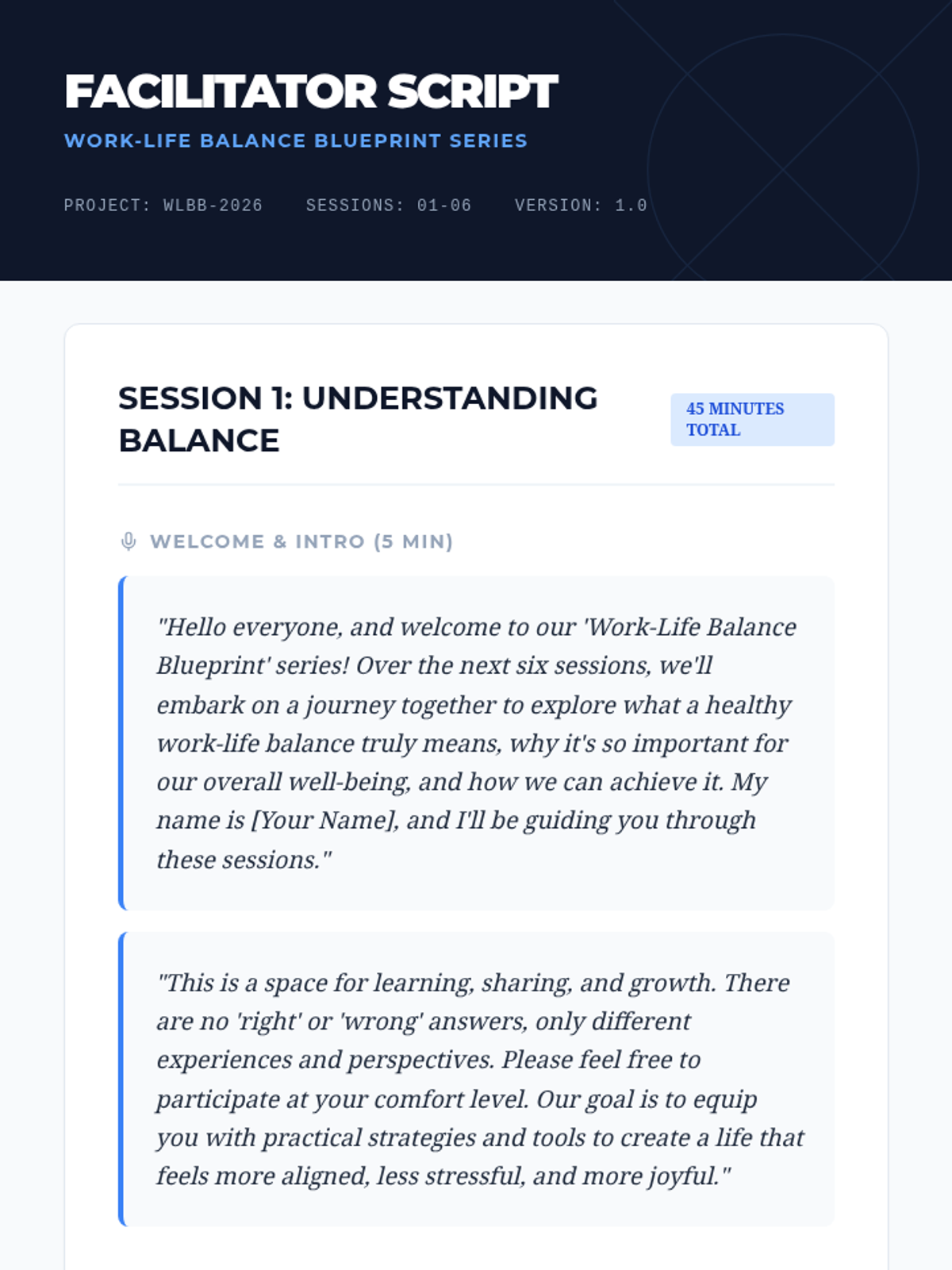Click the Session 1: Understanding Balance heading
The width and height of the screenshot is (952, 1270).
pyautogui.click(x=358, y=419)
